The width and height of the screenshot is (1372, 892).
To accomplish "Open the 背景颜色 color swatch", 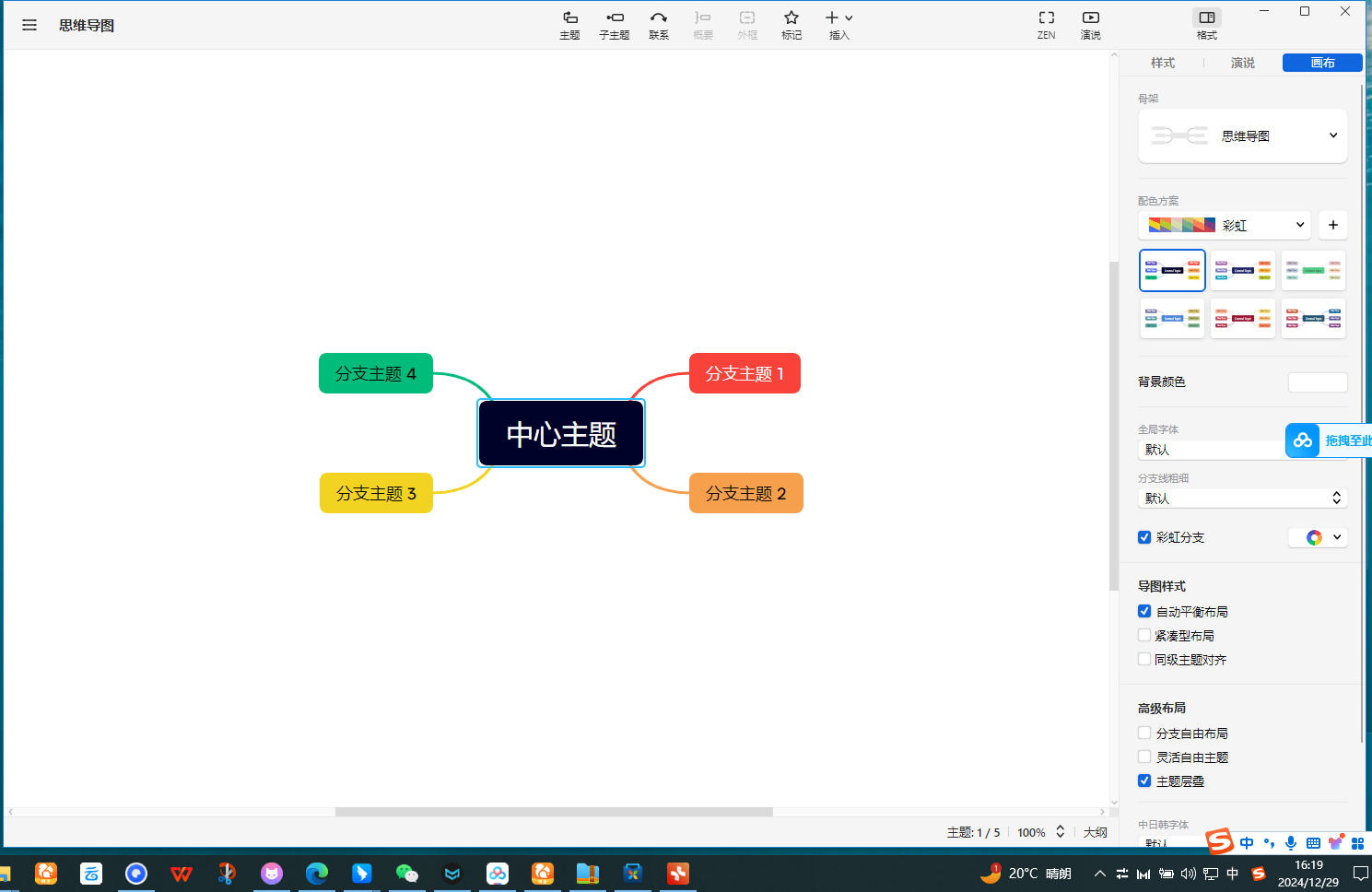I will pos(1318,381).
